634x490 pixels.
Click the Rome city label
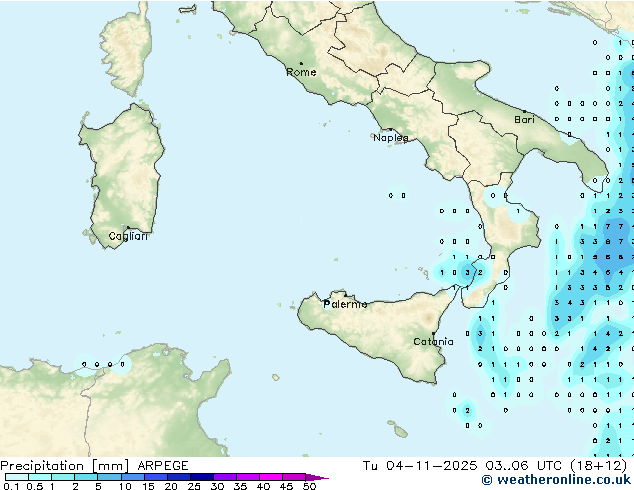301,72
